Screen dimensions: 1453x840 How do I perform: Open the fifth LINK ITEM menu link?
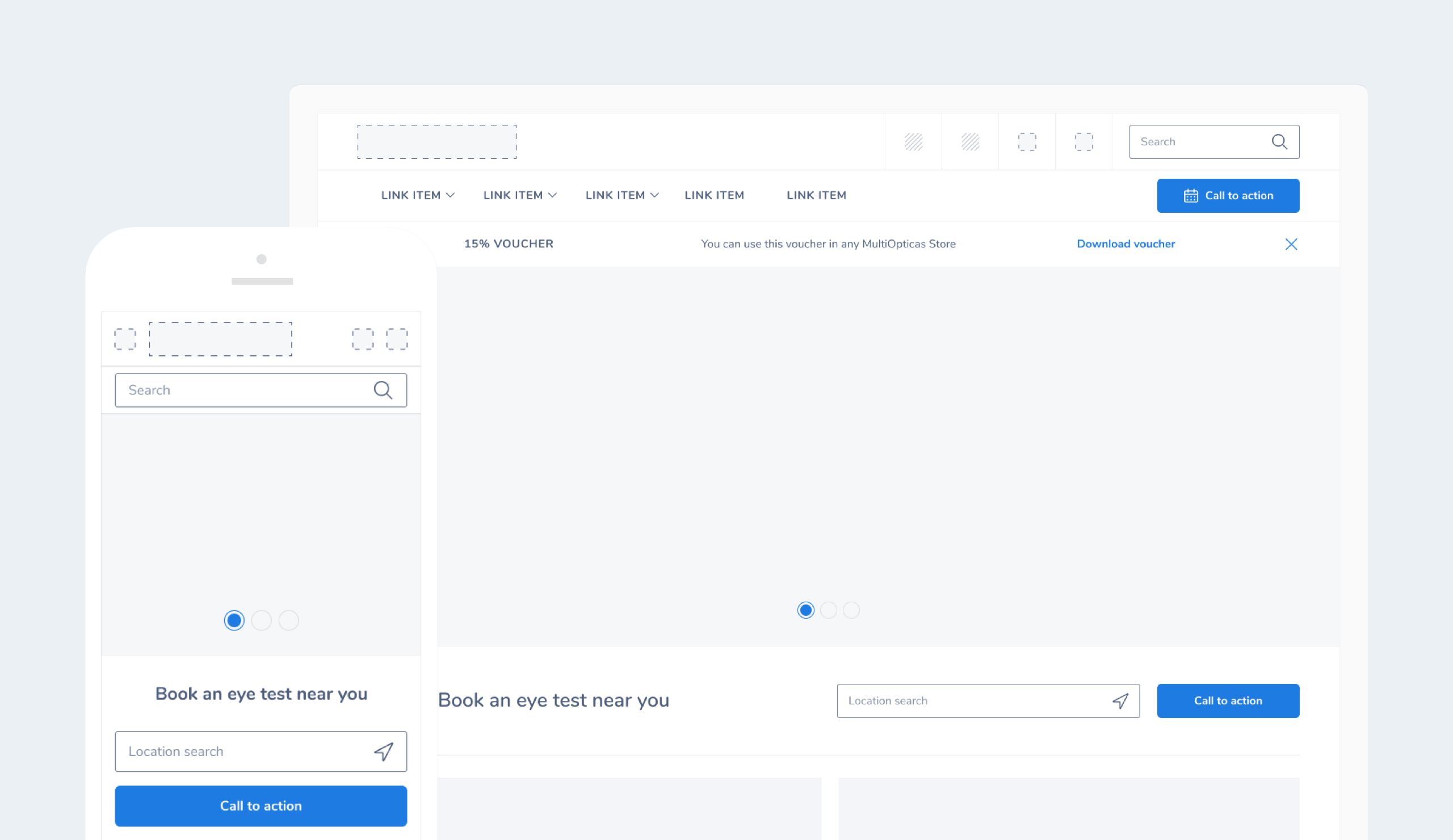[816, 195]
